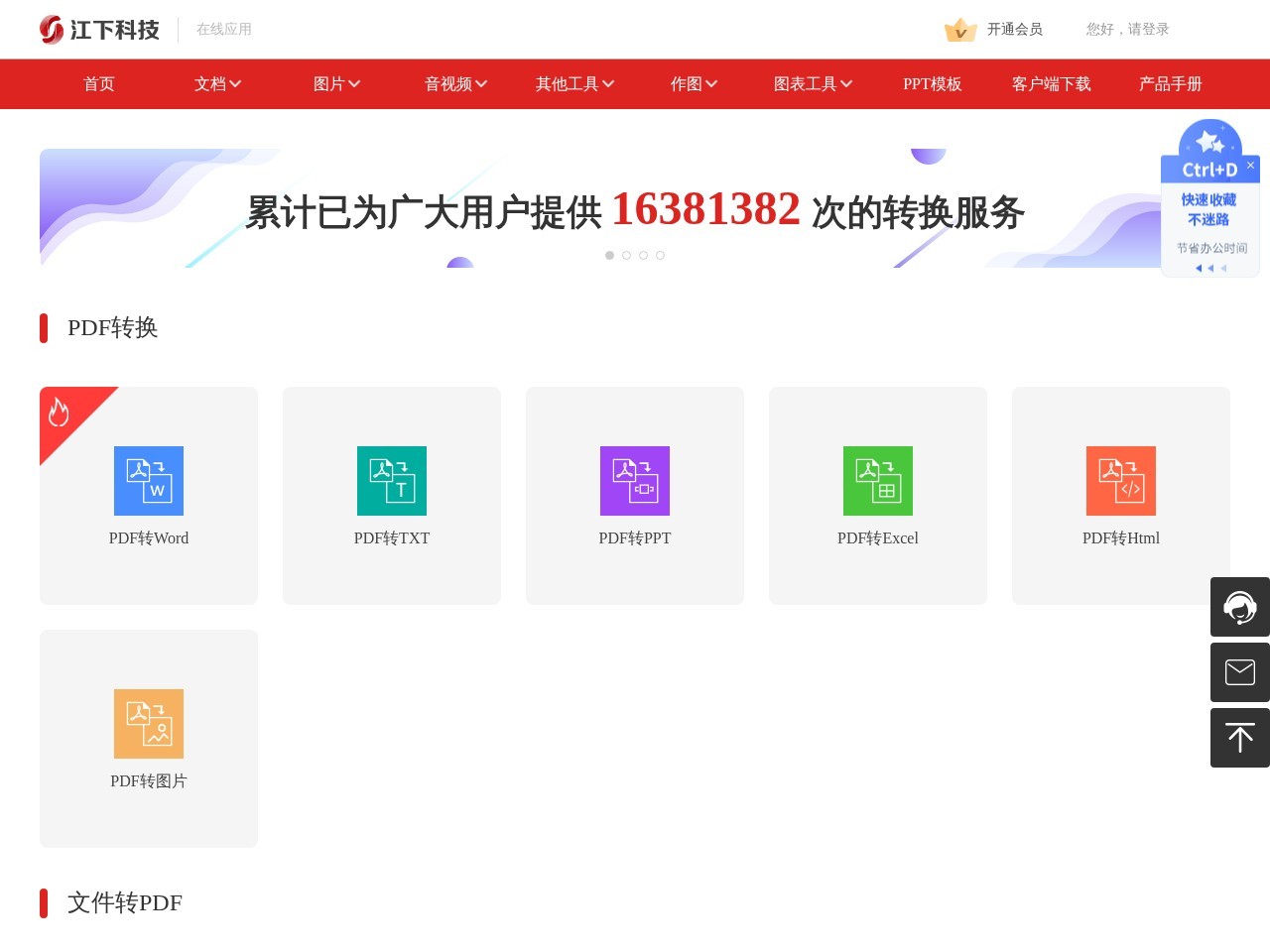Select the first banner carousel dot
The width and height of the screenshot is (1270, 952).
point(609,256)
